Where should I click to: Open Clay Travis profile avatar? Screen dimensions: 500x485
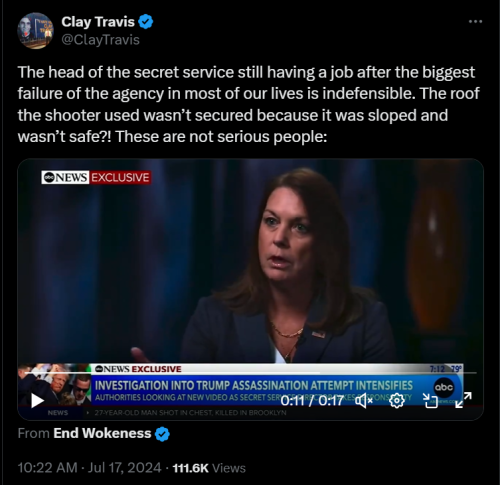35,31
